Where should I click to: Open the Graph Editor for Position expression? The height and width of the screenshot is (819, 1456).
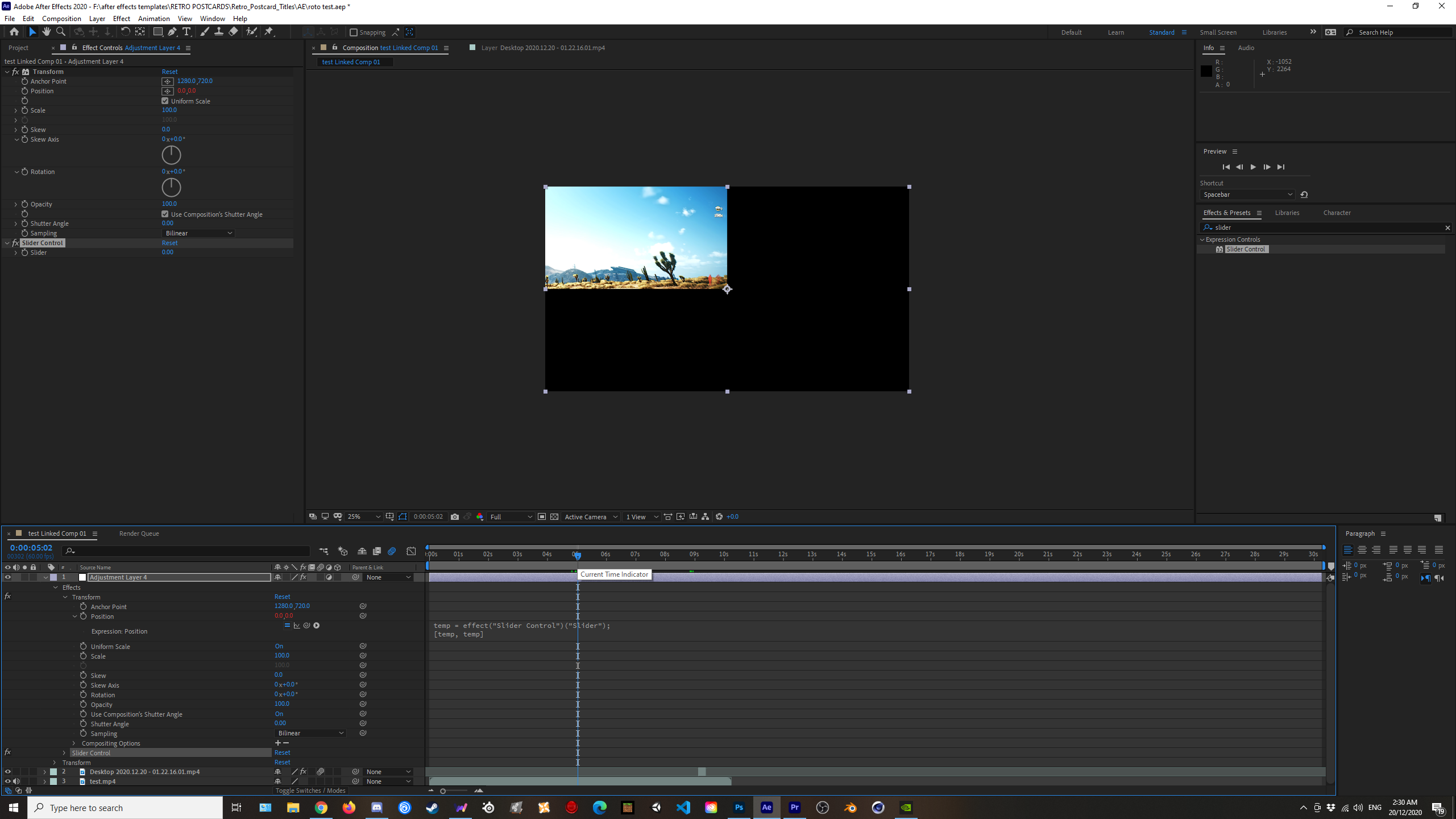296,625
